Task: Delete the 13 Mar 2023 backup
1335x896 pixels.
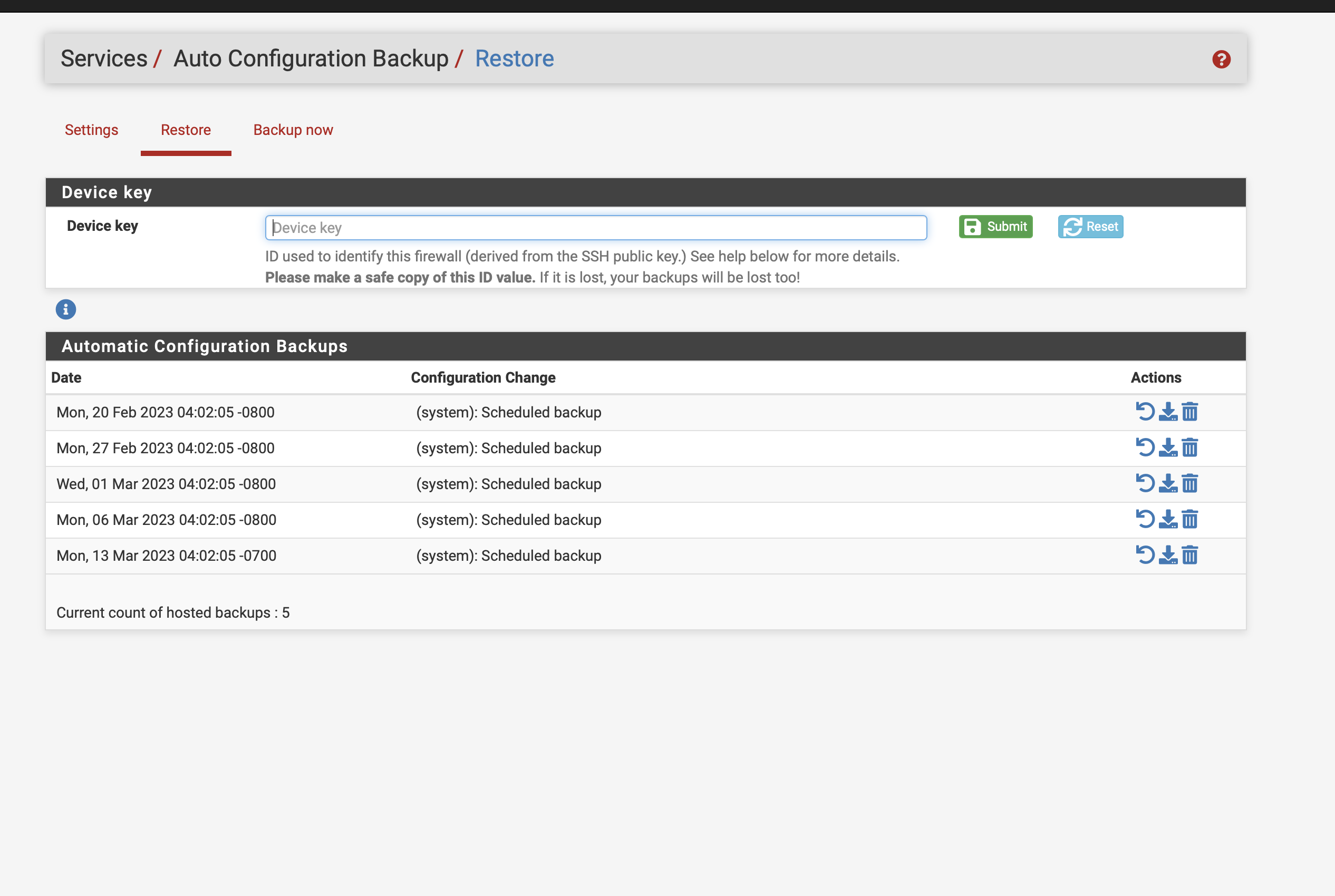Action: coord(1190,556)
